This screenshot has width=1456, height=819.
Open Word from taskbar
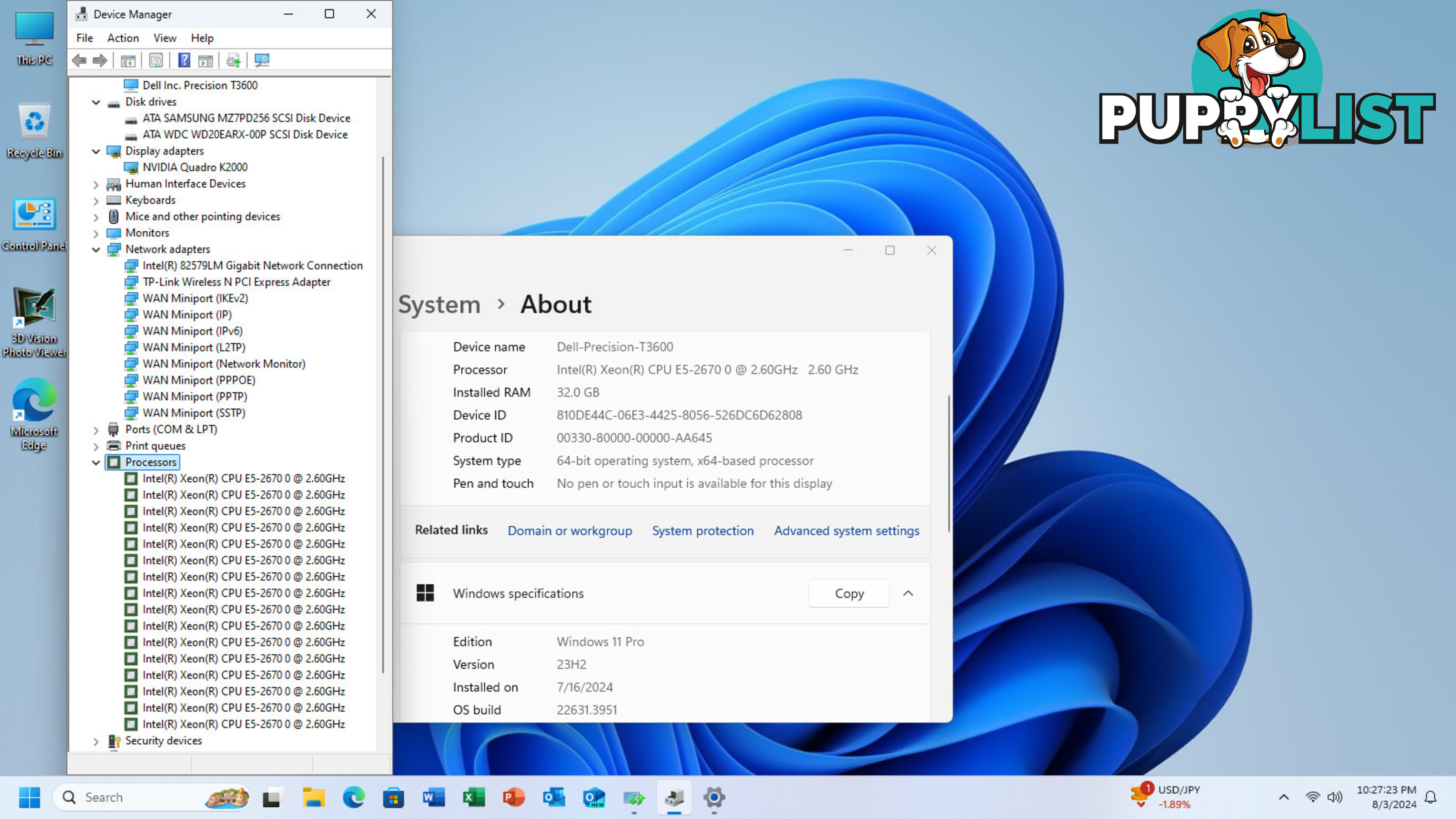click(x=433, y=797)
